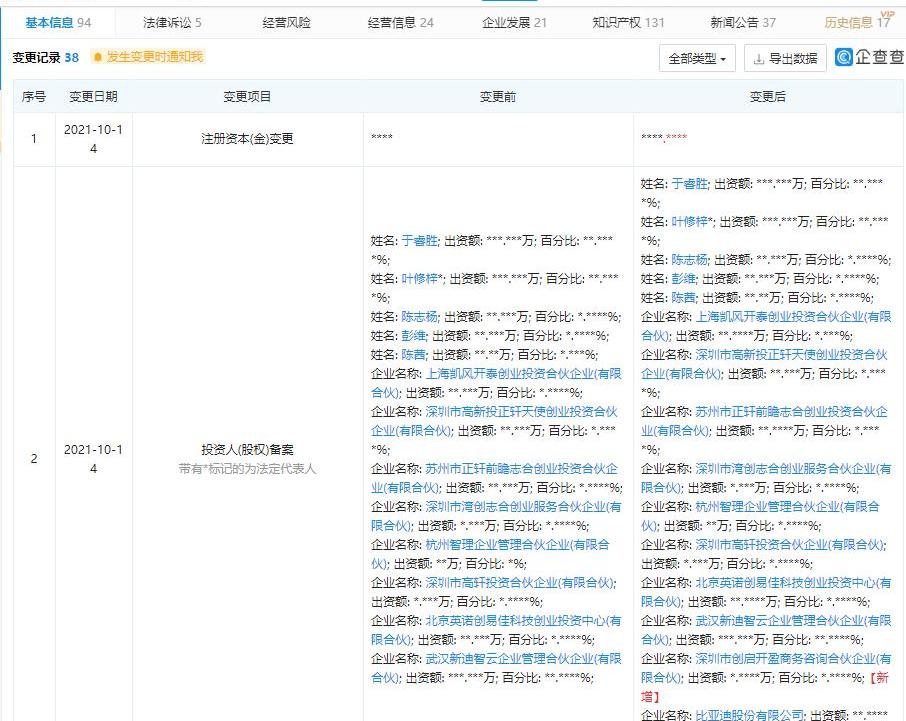Viewport: 906px width, 721px height.
Task: Open 叶修梓 link in 变更前 column
Action: coord(419,278)
